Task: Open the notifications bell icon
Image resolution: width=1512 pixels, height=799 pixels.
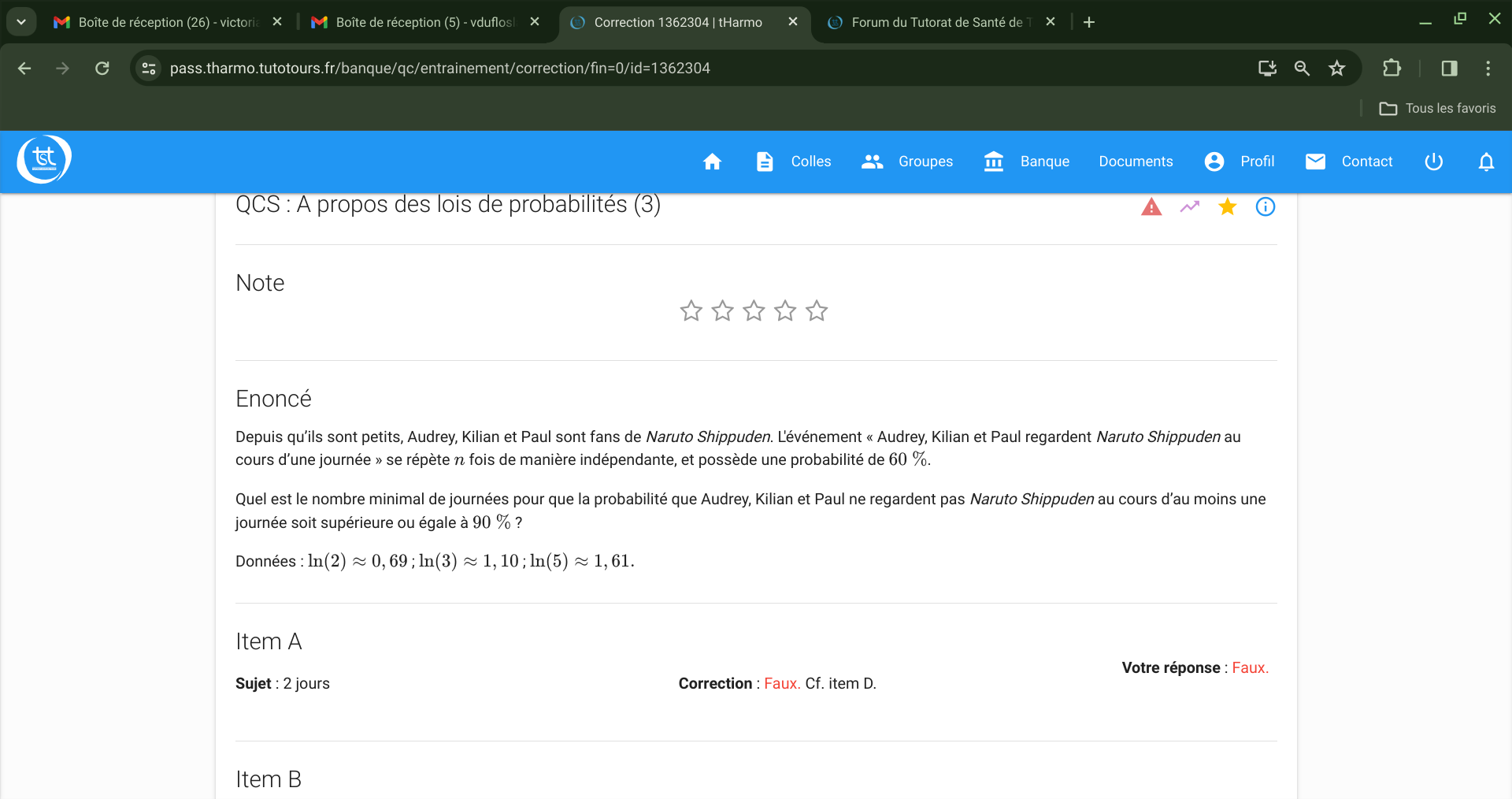Action: pyautogui.click(x=1486, y=162)
